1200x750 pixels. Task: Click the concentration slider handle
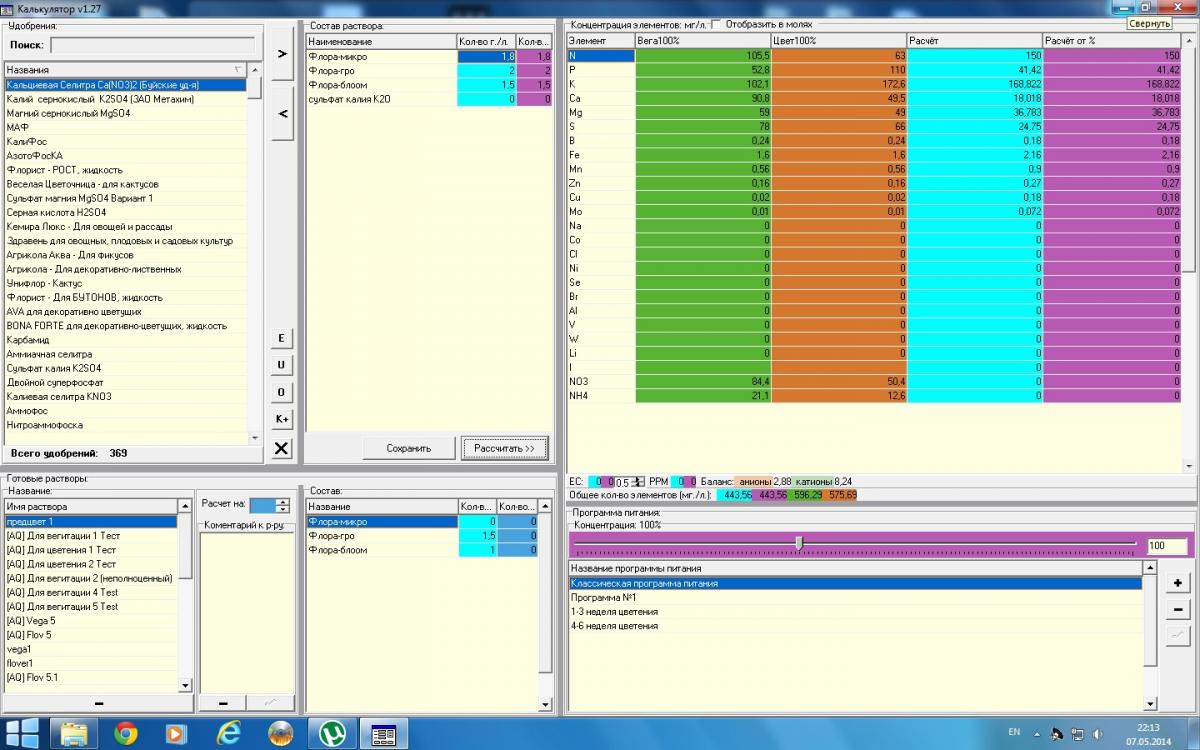798,542
